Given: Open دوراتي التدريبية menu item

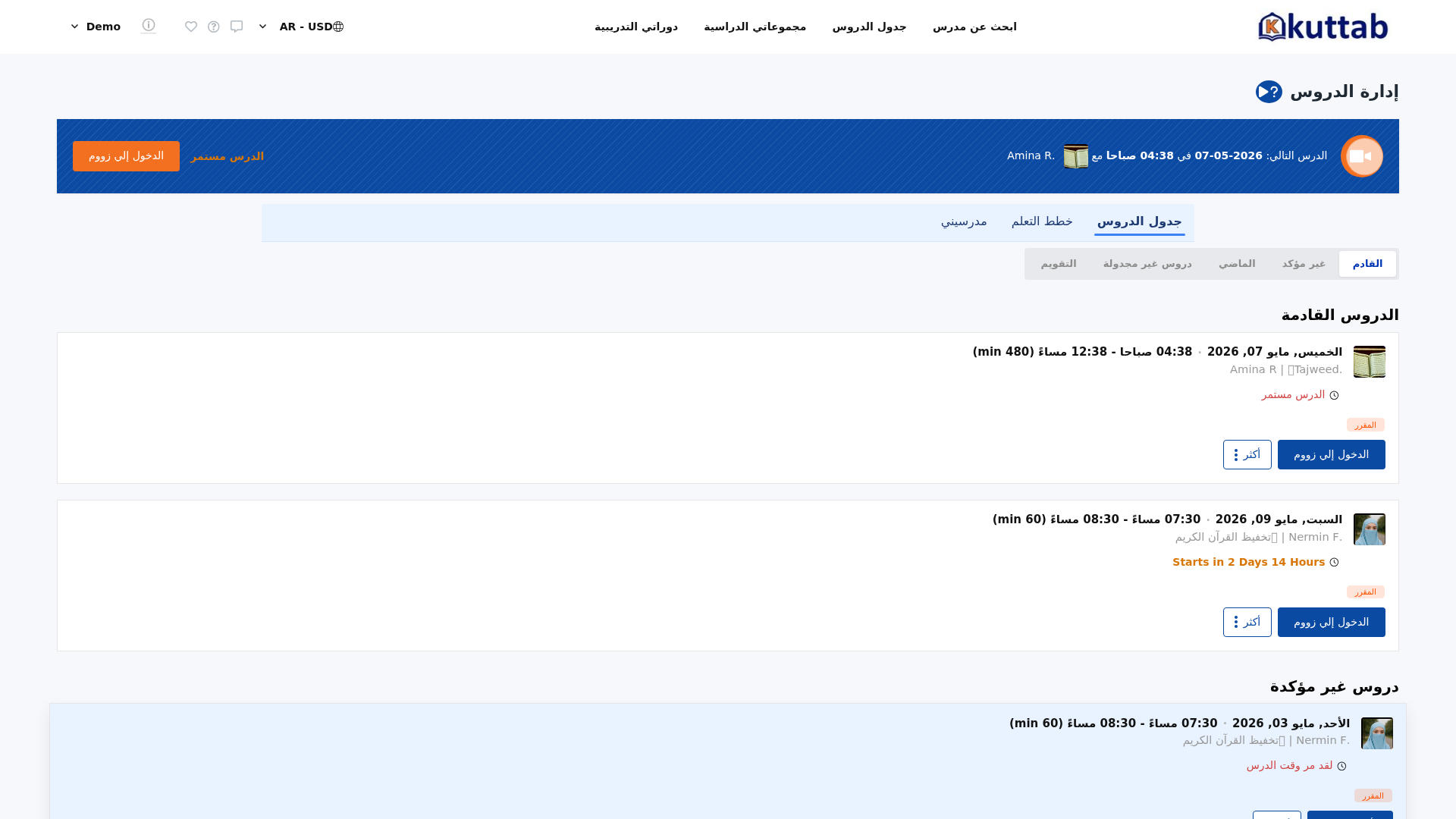Looking at the screenshot, I should (x=635, y=27).
